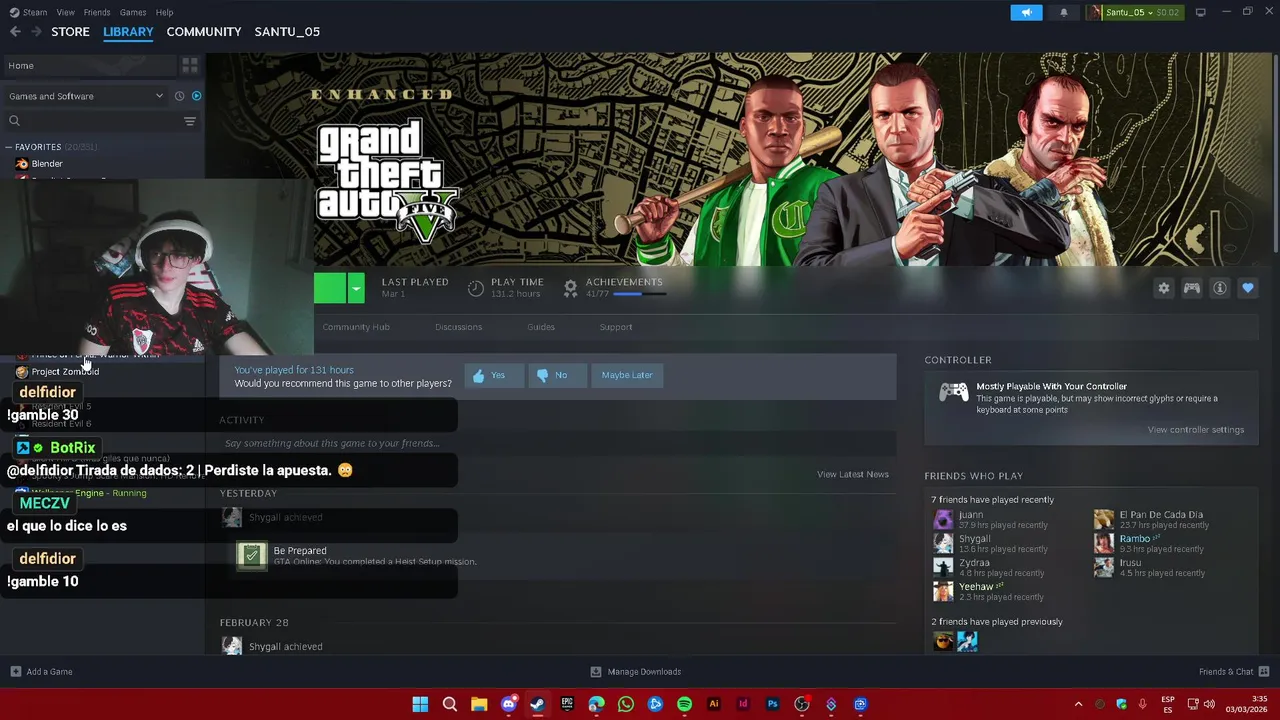This screenshot has width=1280, height=720.
Task: Open the View menu
Action: coord(65,12)
